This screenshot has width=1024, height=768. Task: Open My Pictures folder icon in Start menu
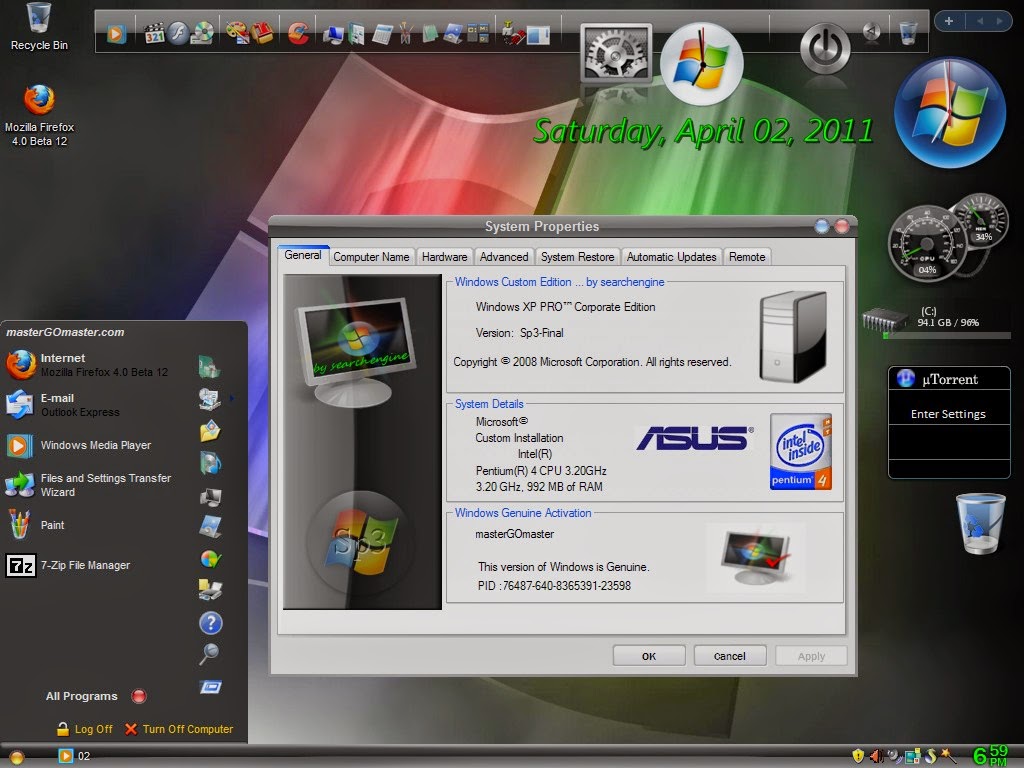[210, 431]
